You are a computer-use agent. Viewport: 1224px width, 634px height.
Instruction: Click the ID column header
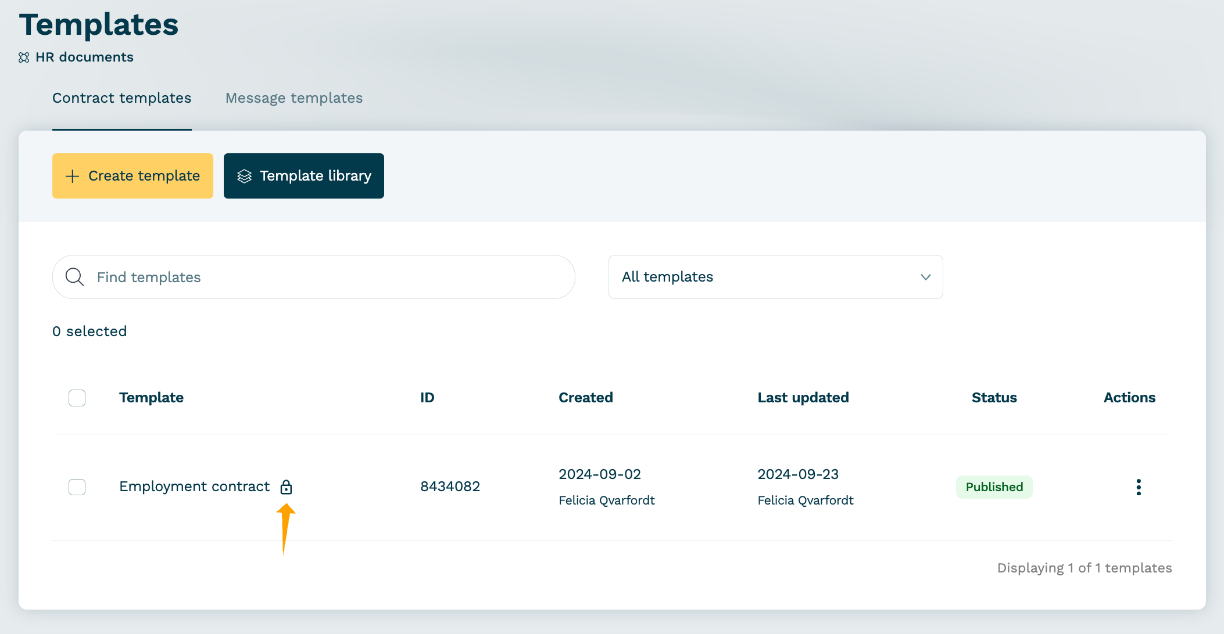point(427,398)
